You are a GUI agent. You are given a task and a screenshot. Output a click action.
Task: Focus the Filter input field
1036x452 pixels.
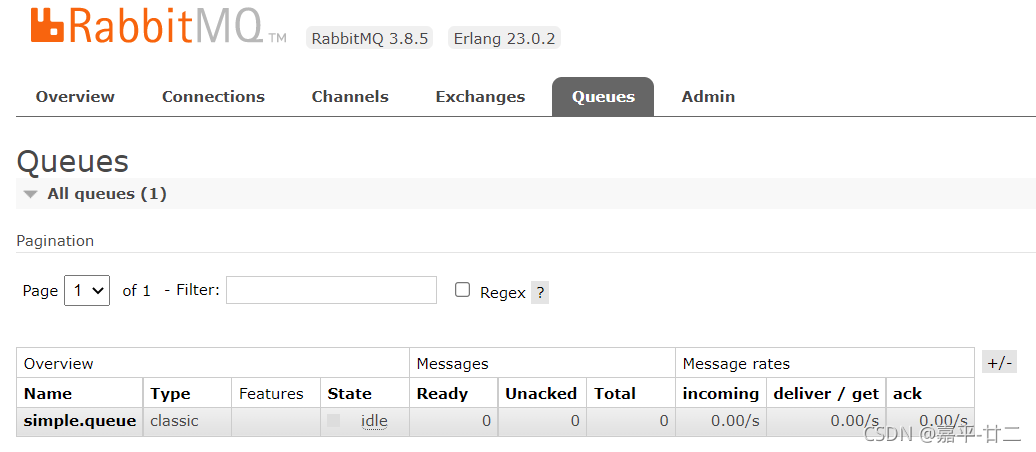pos(331,290)
